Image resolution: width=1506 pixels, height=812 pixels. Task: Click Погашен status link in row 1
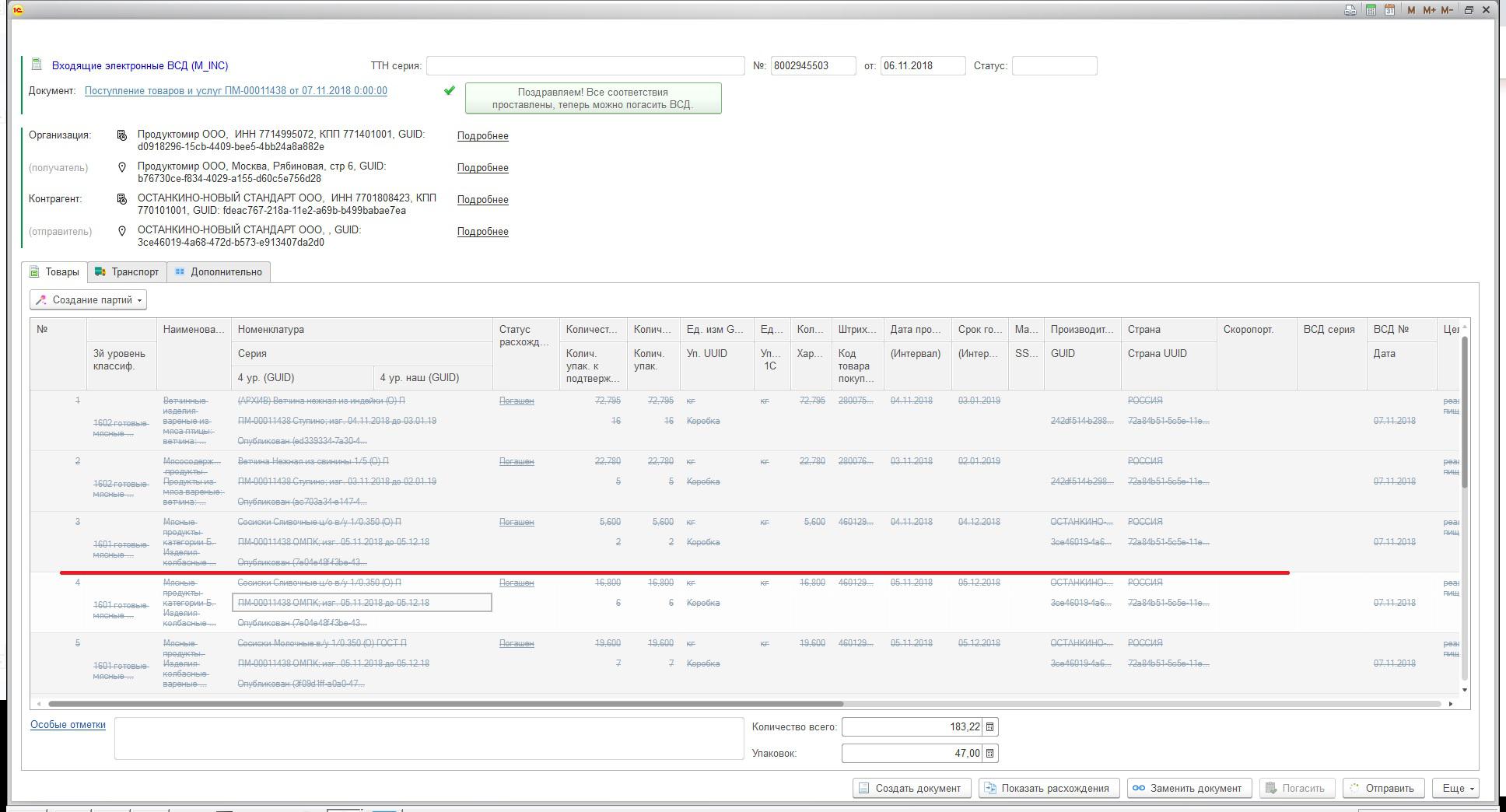click(517, 401)
